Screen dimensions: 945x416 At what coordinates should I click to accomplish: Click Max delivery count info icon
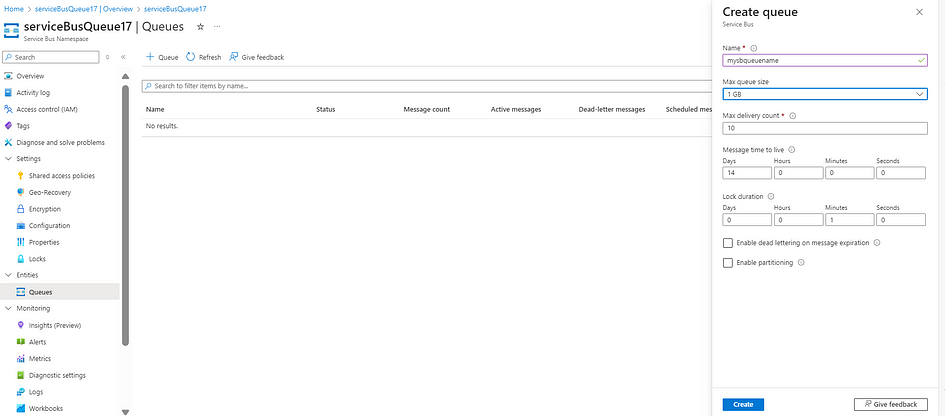click(x=793, y=115)
